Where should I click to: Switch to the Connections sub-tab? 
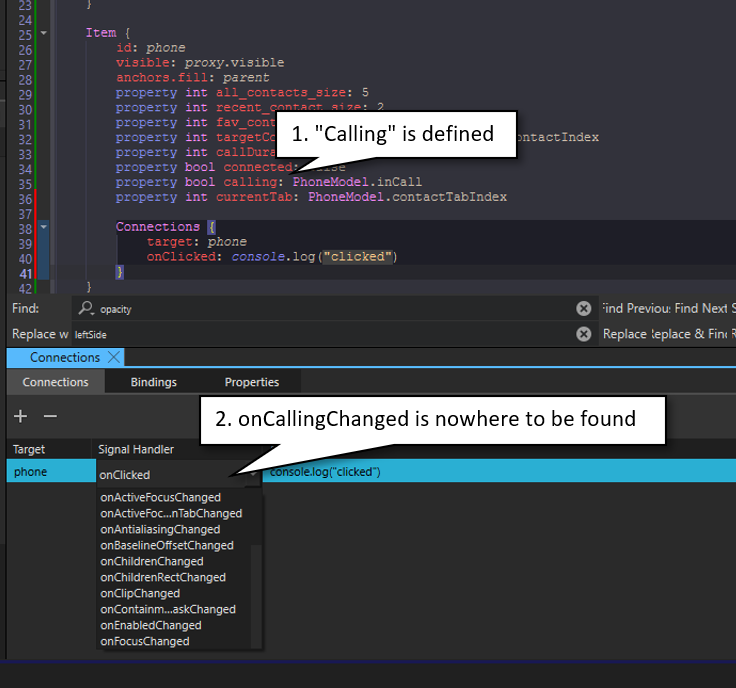pos(55,382)
